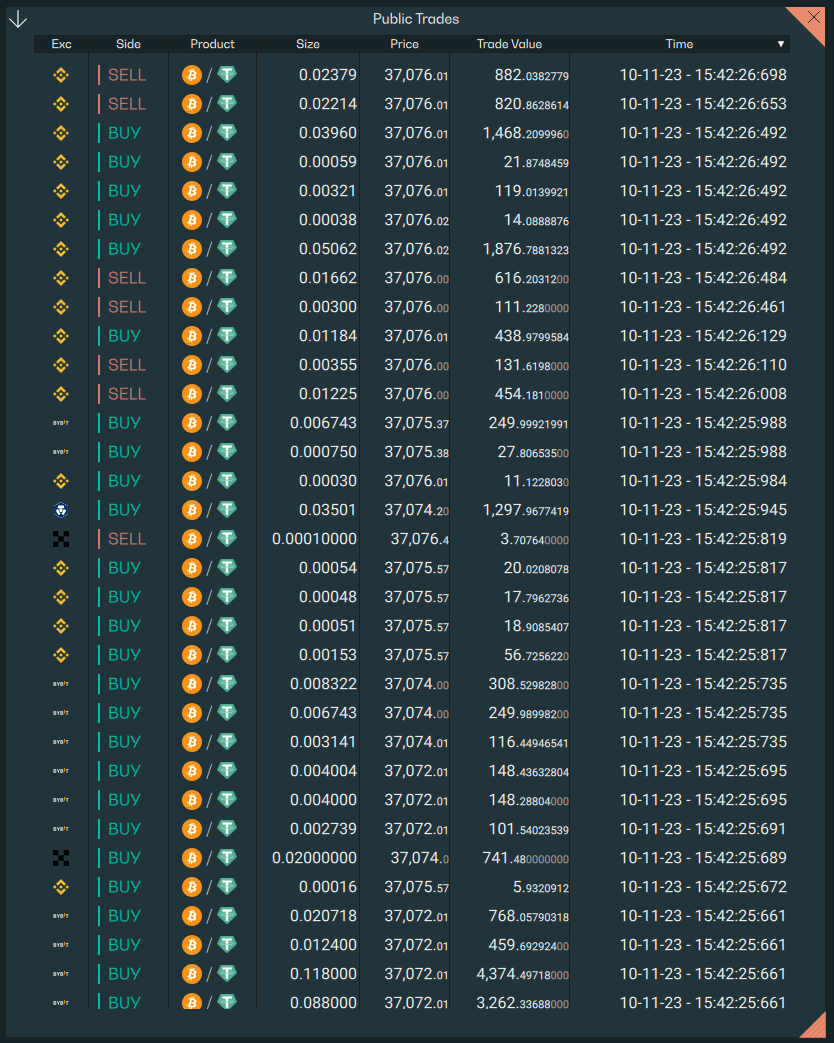Click Binance icon in row timed 15:42:26:653
The height and width of the screenshot is (1043, 834).
pyautogui.click(x=61, y=104)
